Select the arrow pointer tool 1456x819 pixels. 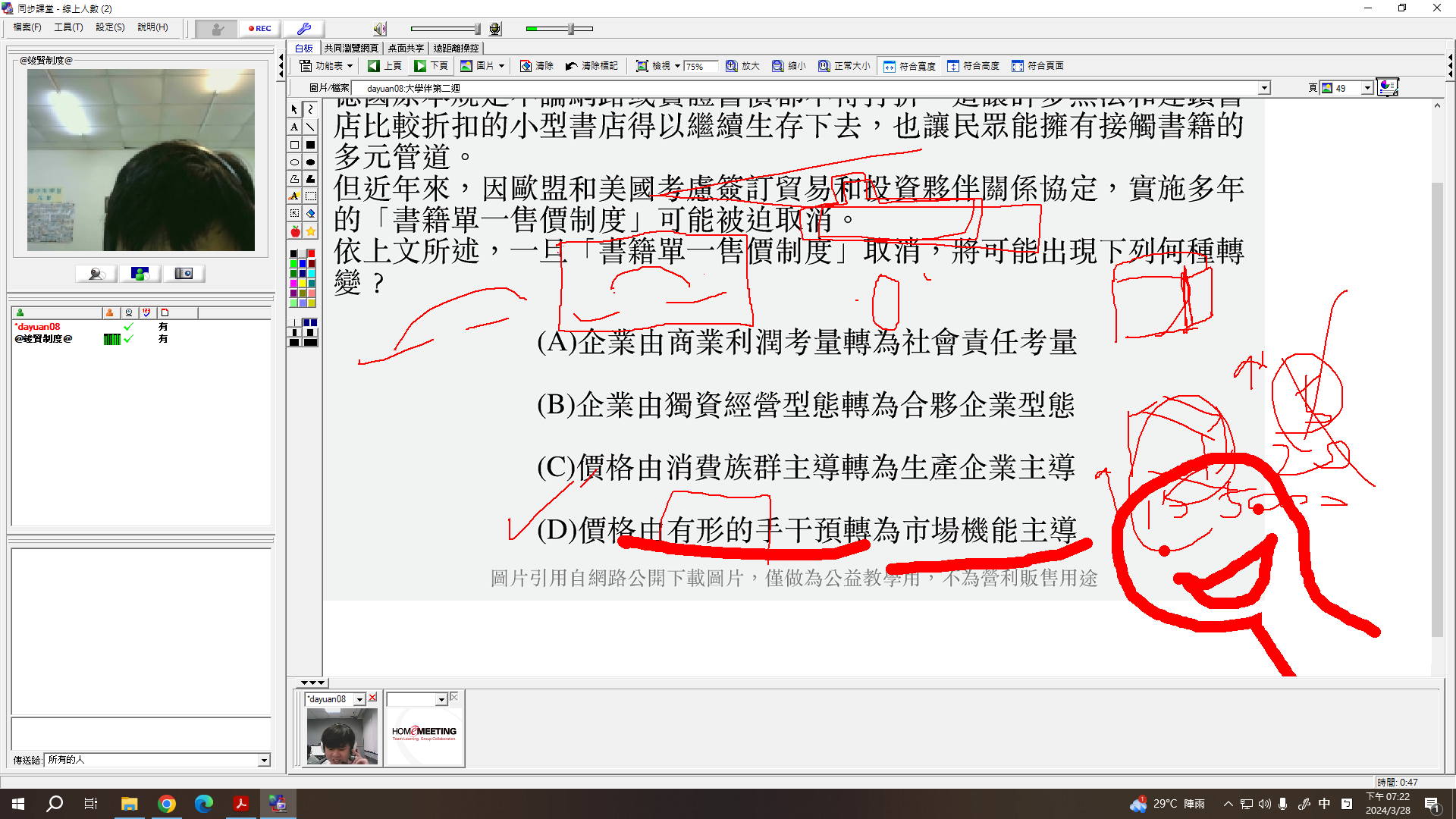point(294,109)
